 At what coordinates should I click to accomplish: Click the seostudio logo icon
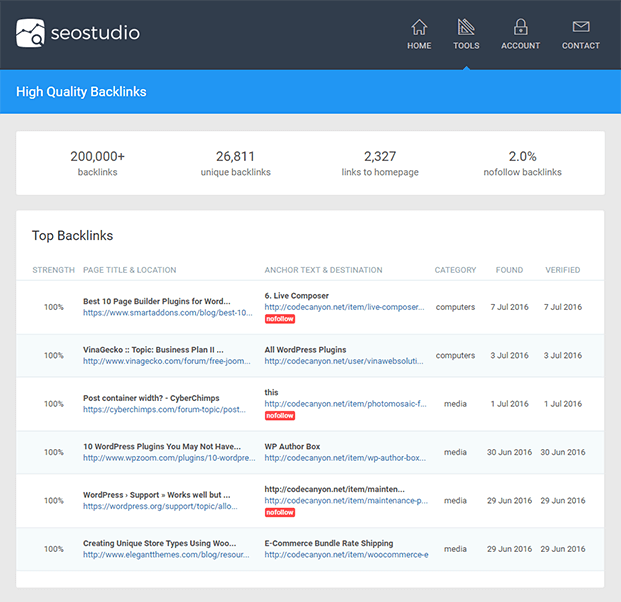click(x=30, y=33)
